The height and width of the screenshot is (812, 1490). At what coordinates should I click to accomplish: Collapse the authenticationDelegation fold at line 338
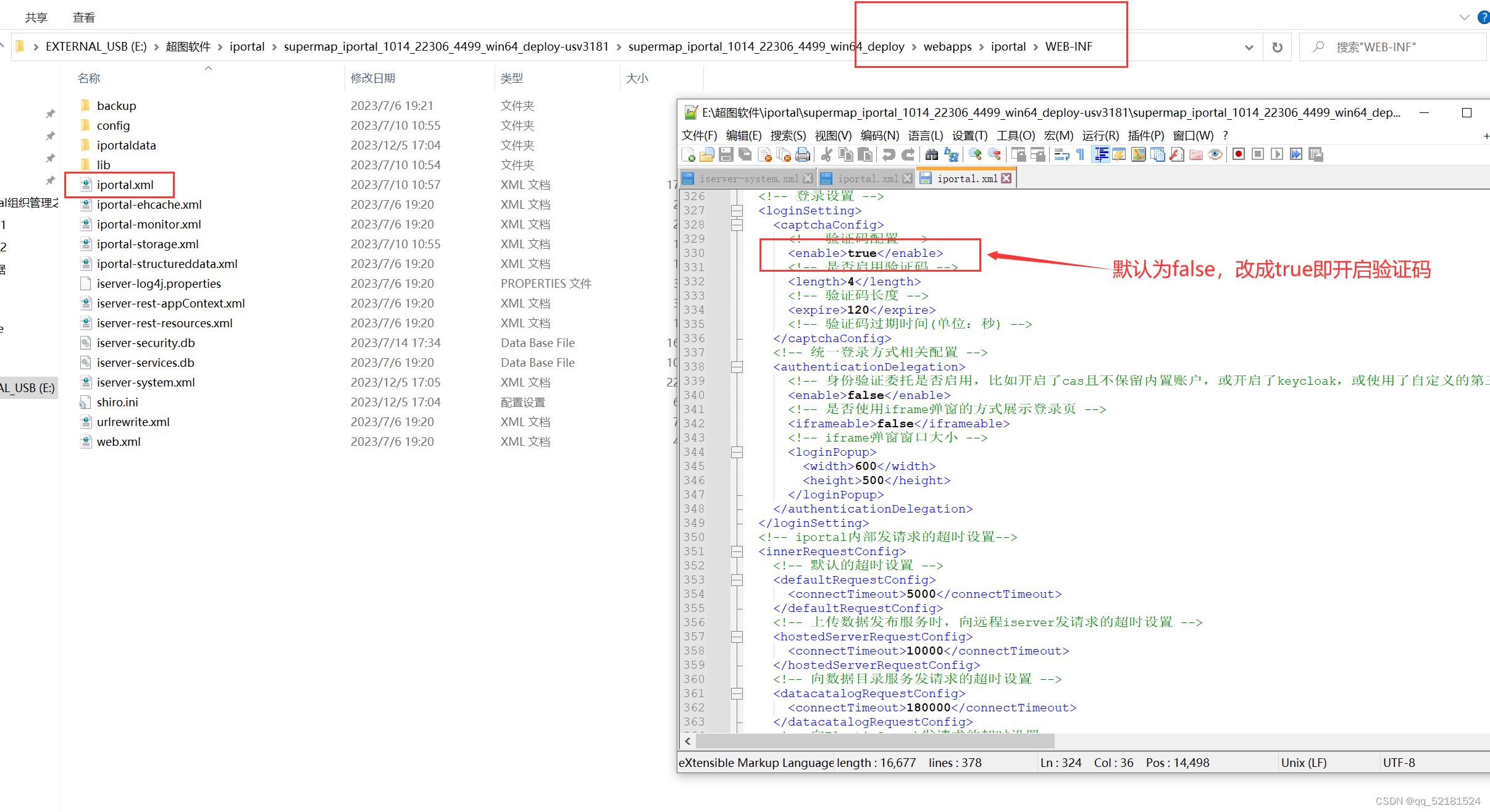pos(737,366)
